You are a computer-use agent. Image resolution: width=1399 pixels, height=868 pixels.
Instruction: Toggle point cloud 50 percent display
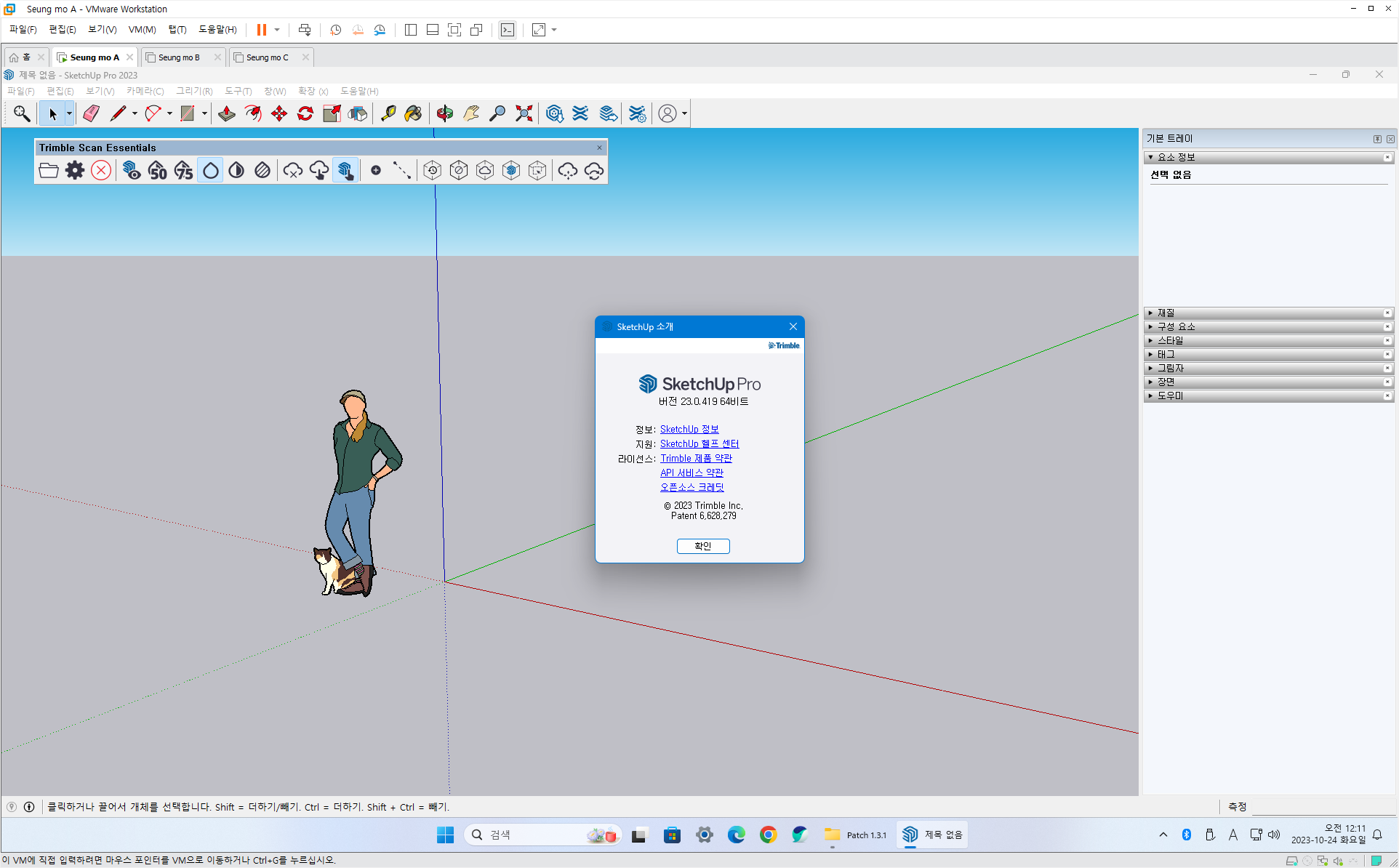point(157,170)
